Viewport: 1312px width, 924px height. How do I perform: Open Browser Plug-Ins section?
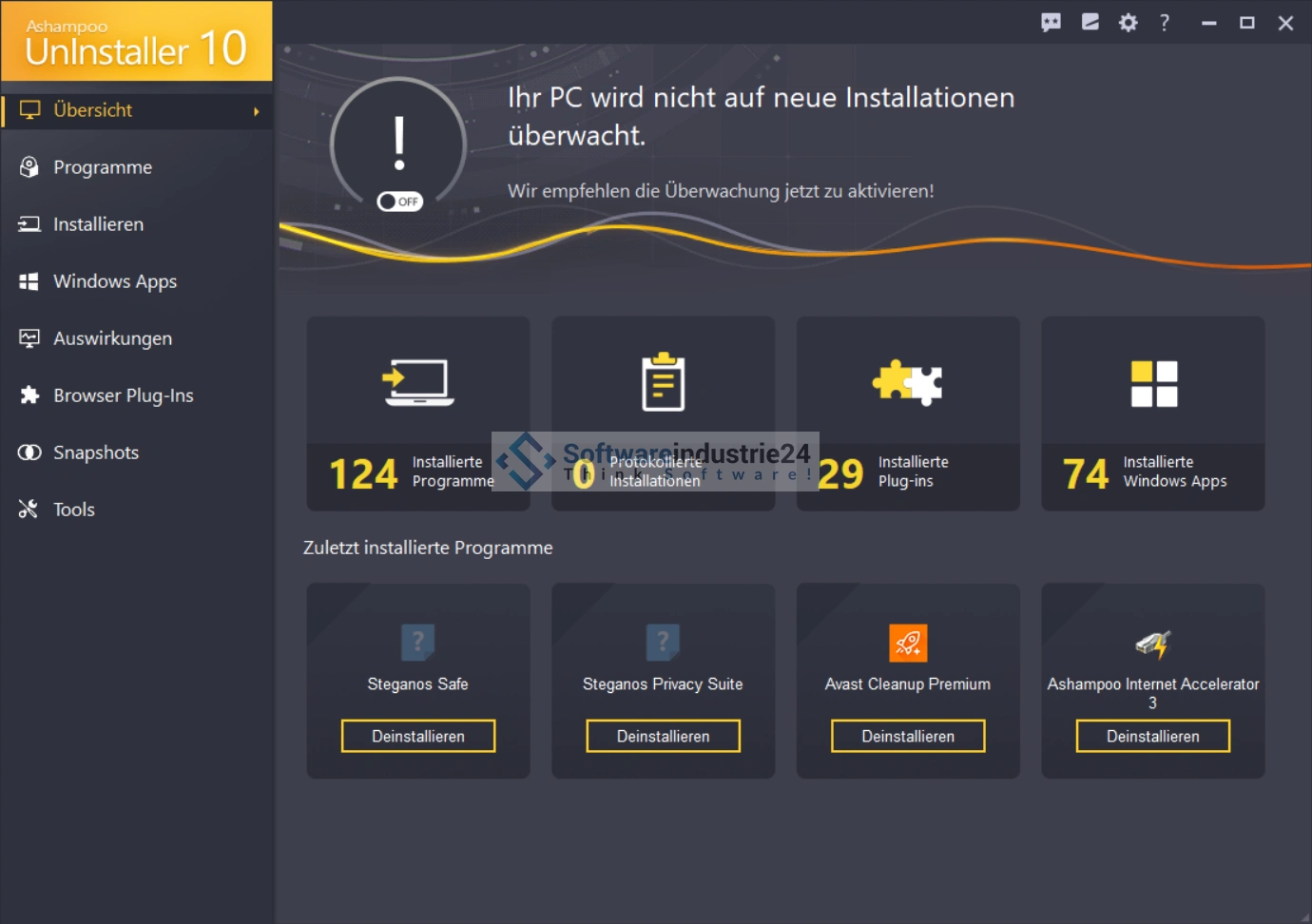click(x=123, y=395)
